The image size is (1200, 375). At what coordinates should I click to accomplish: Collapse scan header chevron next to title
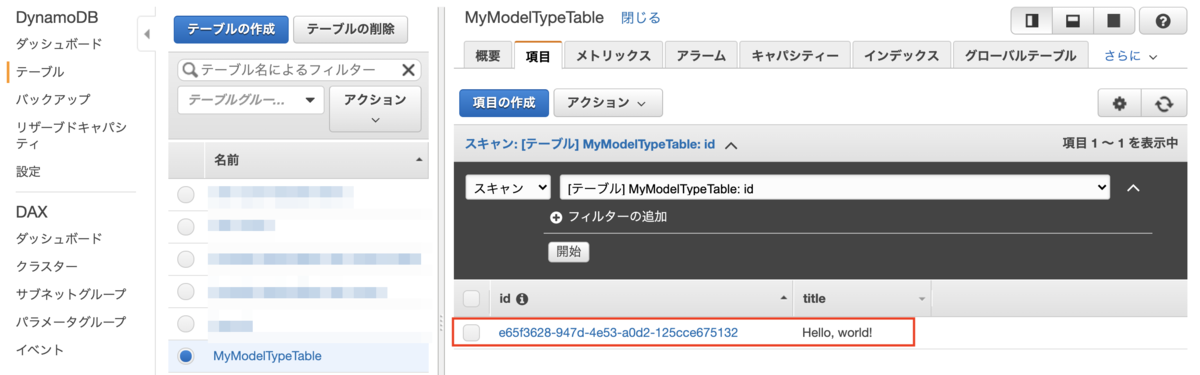click(731, 145)
